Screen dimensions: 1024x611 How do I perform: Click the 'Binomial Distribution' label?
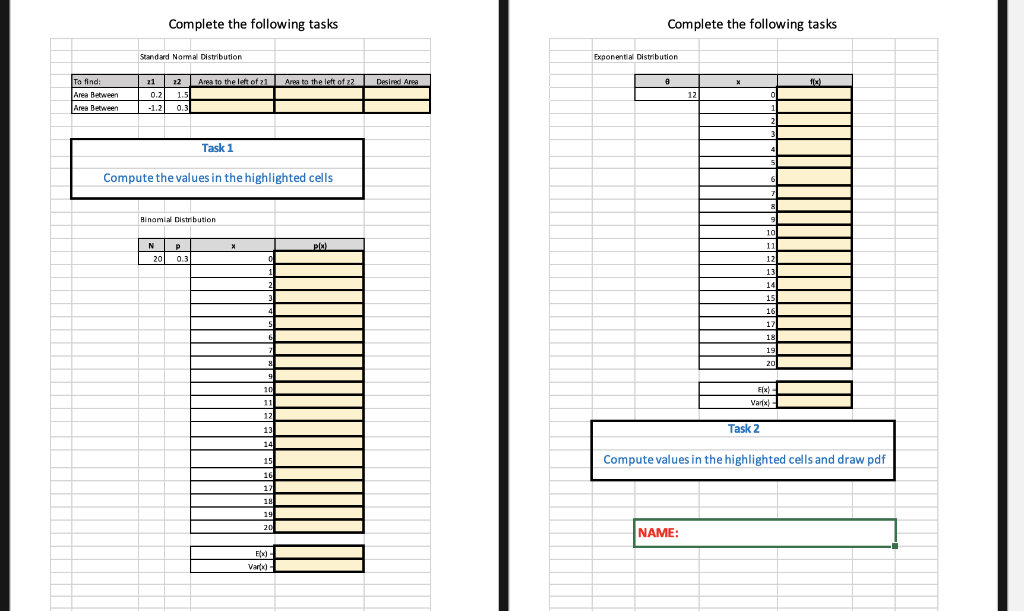[x=178, y=219]
